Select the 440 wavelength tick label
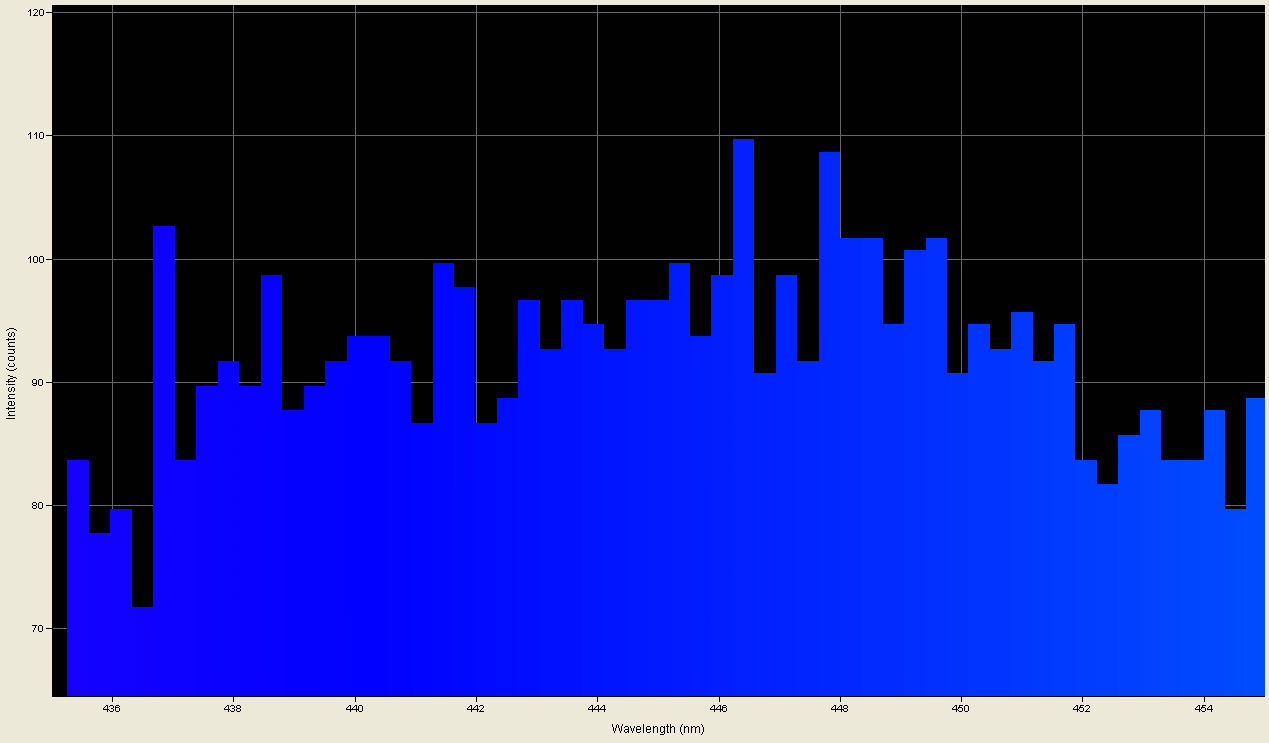The width and height of the screenshot is (1269, 743). 355,709
